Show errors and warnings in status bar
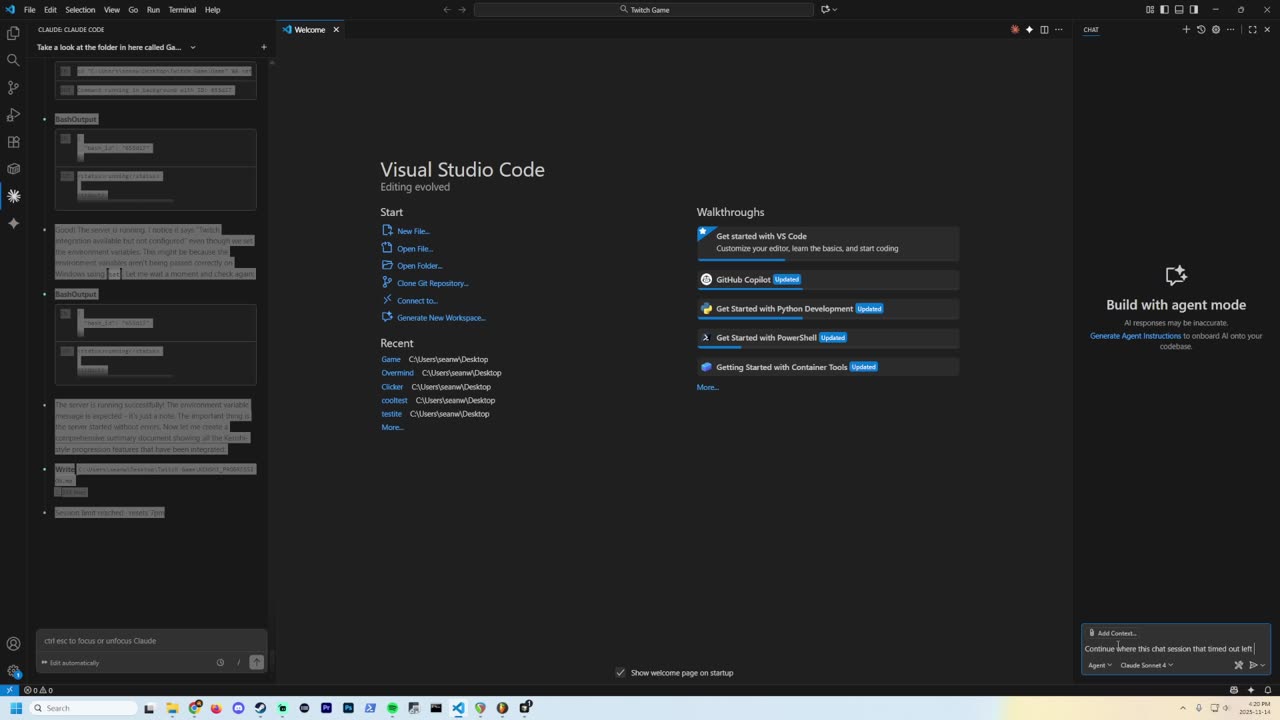The image size is (1280, 720). click(38, 690)
